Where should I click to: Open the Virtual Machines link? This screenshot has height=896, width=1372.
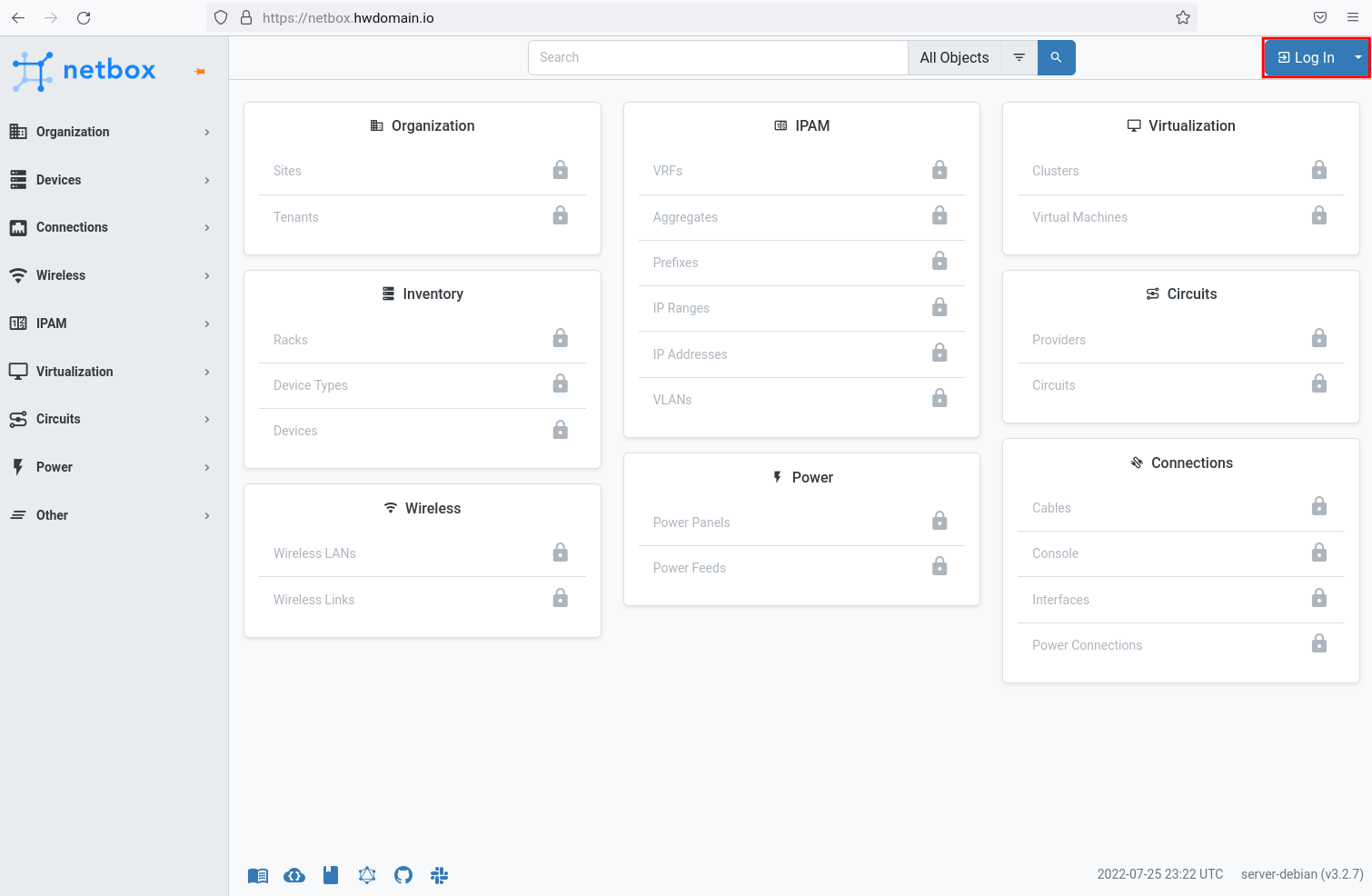(x=1079, y=217)
